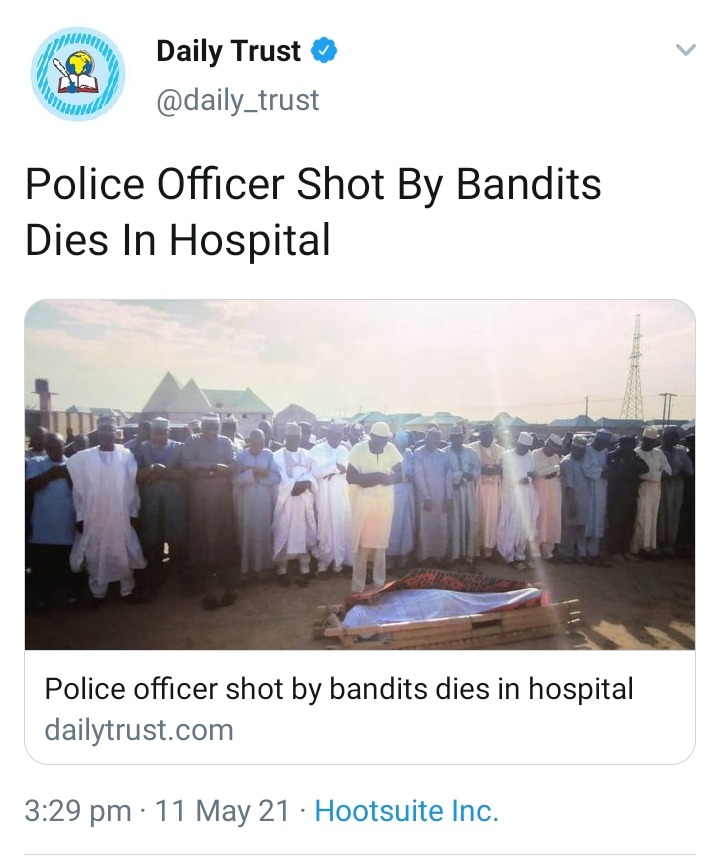Follow the dailytrust.com domain link

139,730
